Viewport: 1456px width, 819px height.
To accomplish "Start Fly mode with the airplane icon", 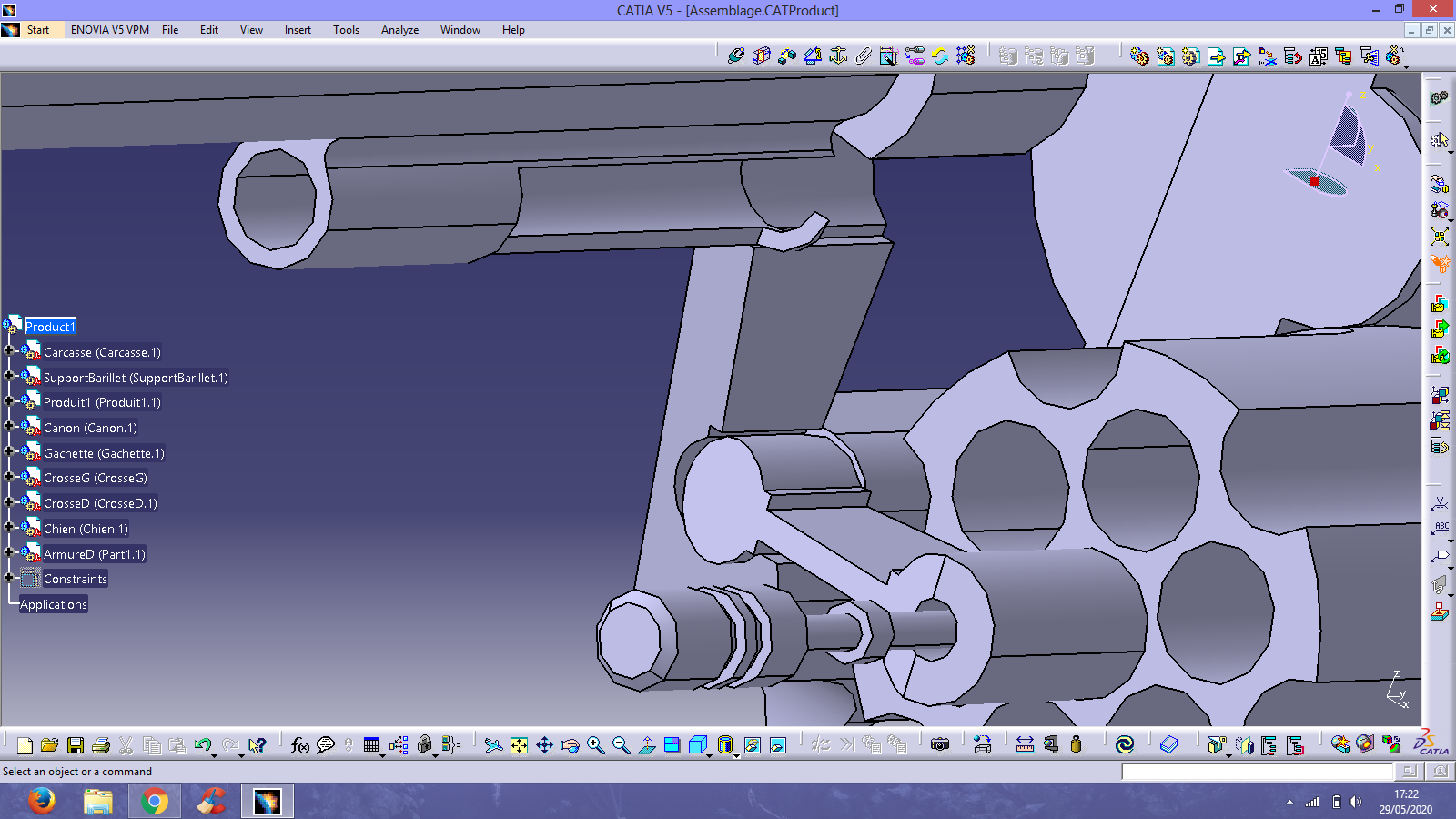I will coord(493,745).
